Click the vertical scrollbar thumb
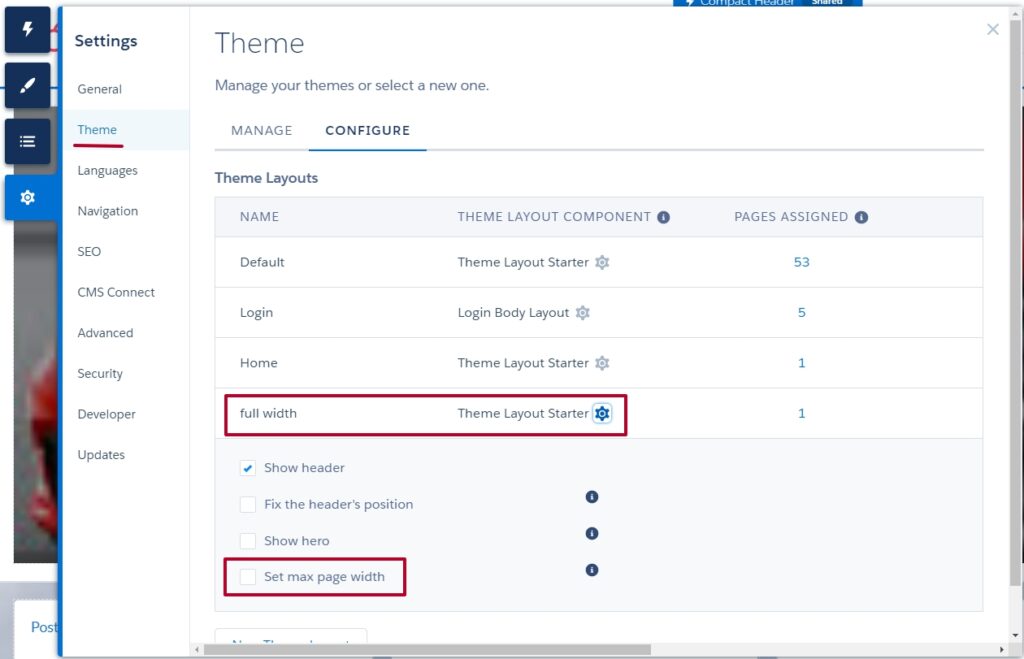 click(1015, 301)
